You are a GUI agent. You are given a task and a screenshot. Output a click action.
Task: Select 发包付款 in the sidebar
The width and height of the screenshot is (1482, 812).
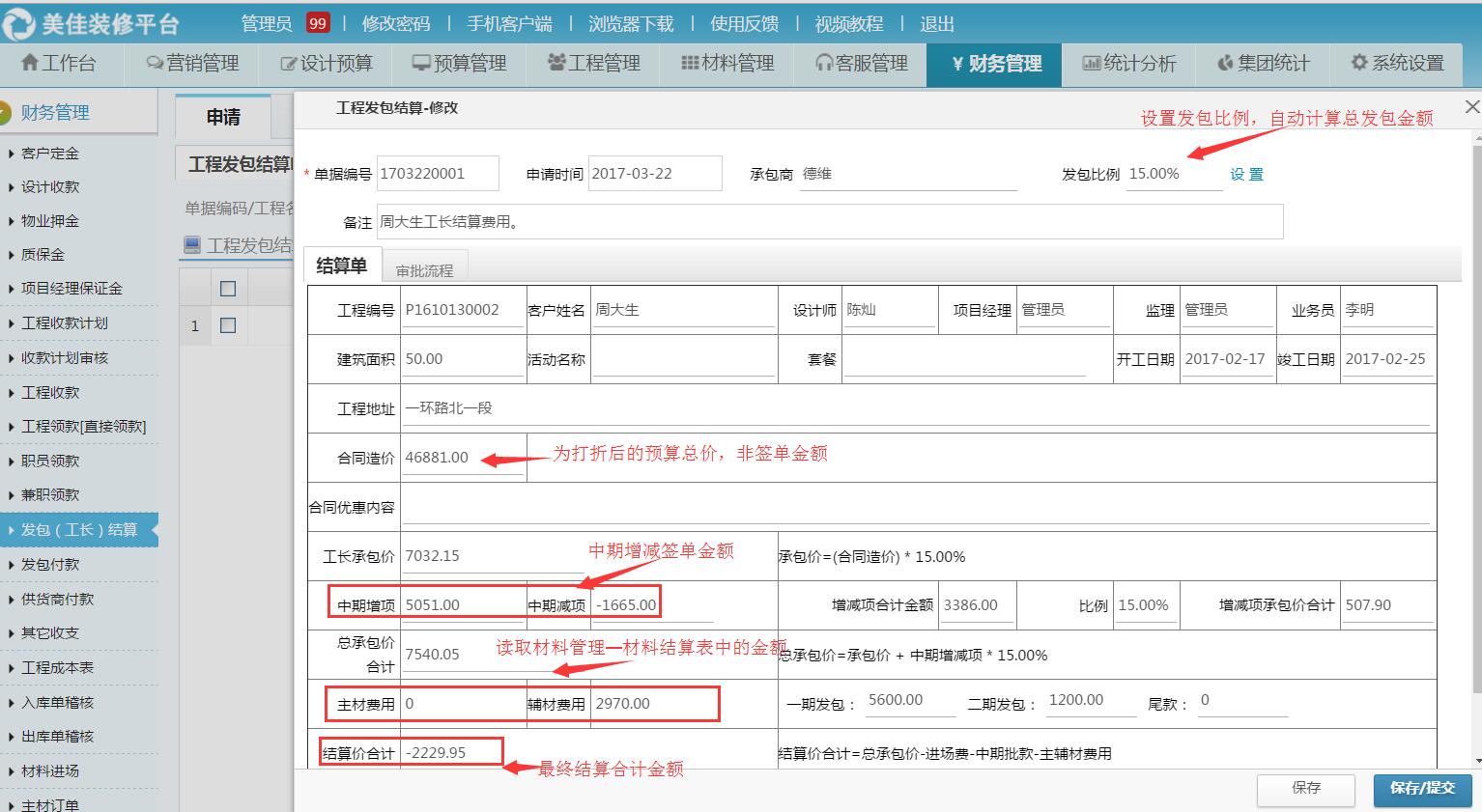pyautogui.click(x=50, y=564)
